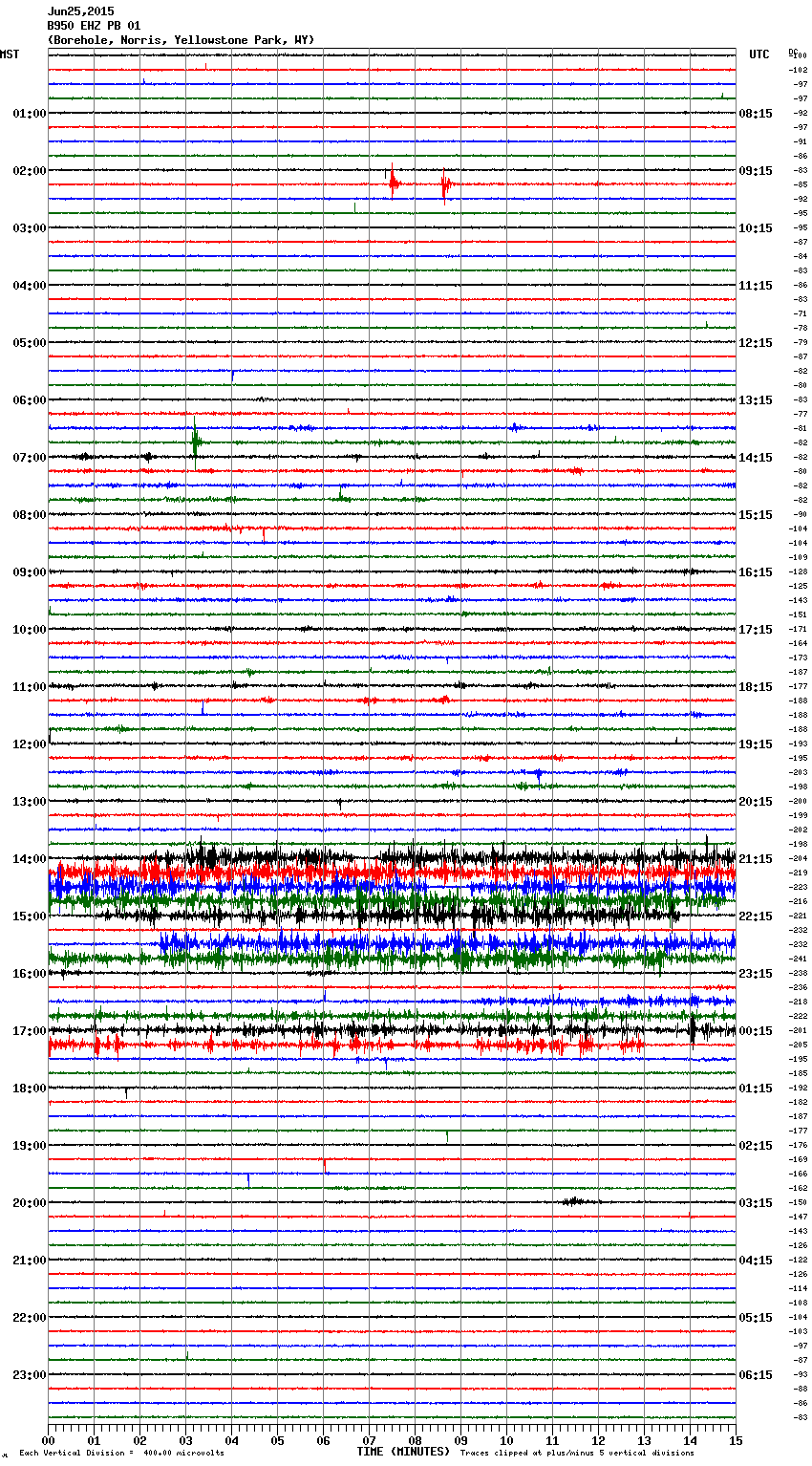The image size is (812, 1466).
Task: Click the '05:00' MST time label
Action: click(30, 343)
